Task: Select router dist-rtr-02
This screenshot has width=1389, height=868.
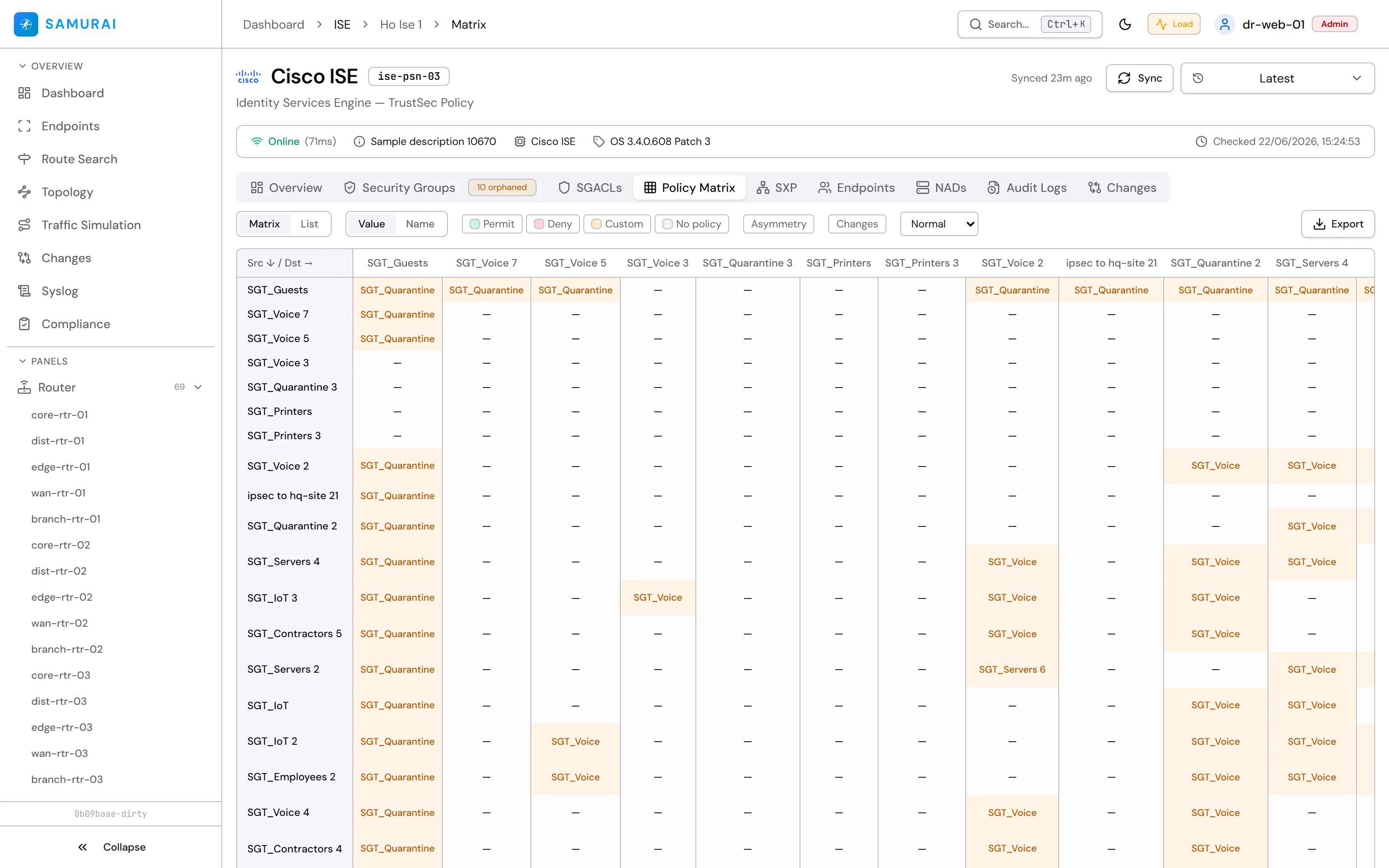Action: pos(59,571)
